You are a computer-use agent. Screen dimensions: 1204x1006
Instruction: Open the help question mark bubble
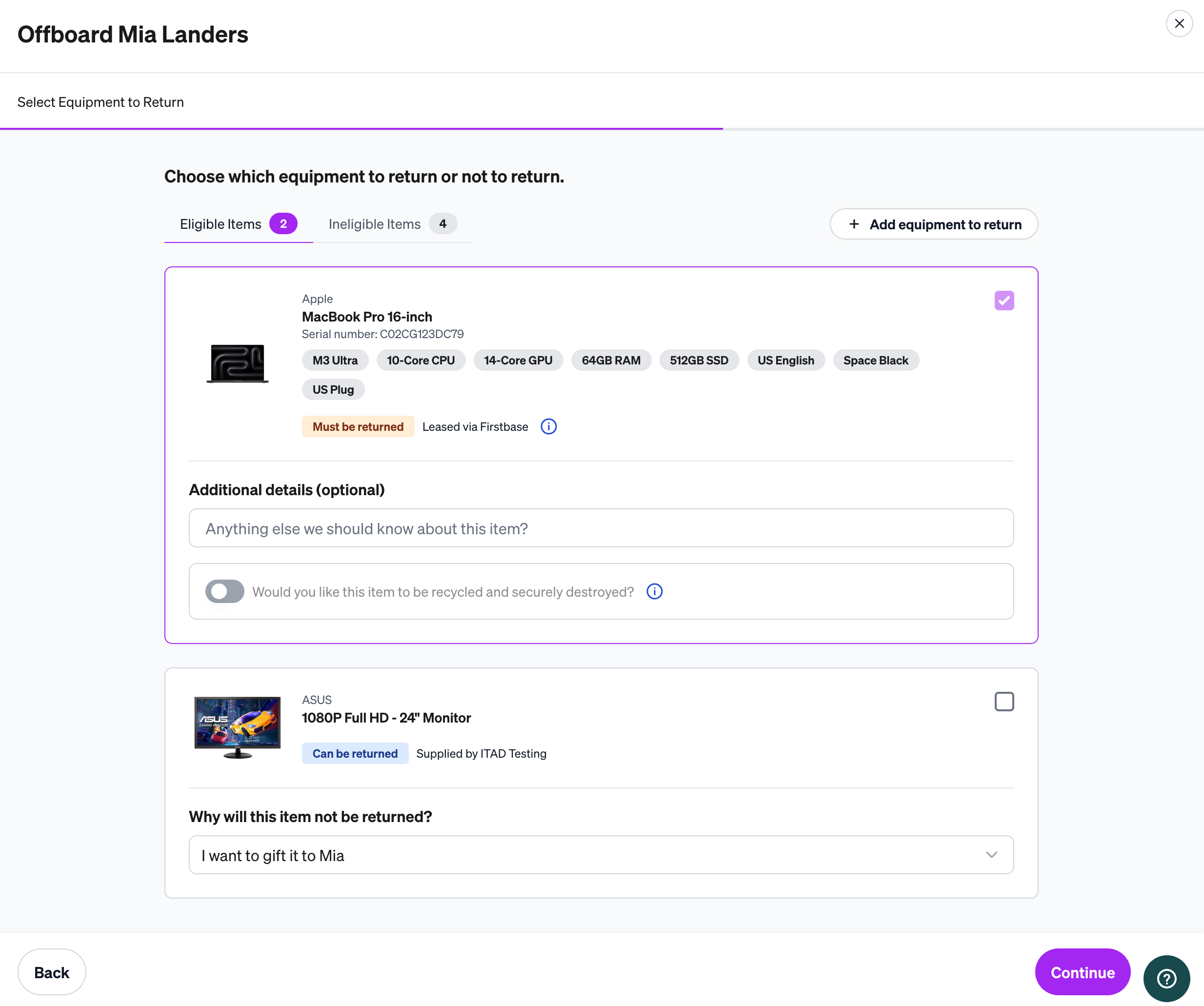1166,978
